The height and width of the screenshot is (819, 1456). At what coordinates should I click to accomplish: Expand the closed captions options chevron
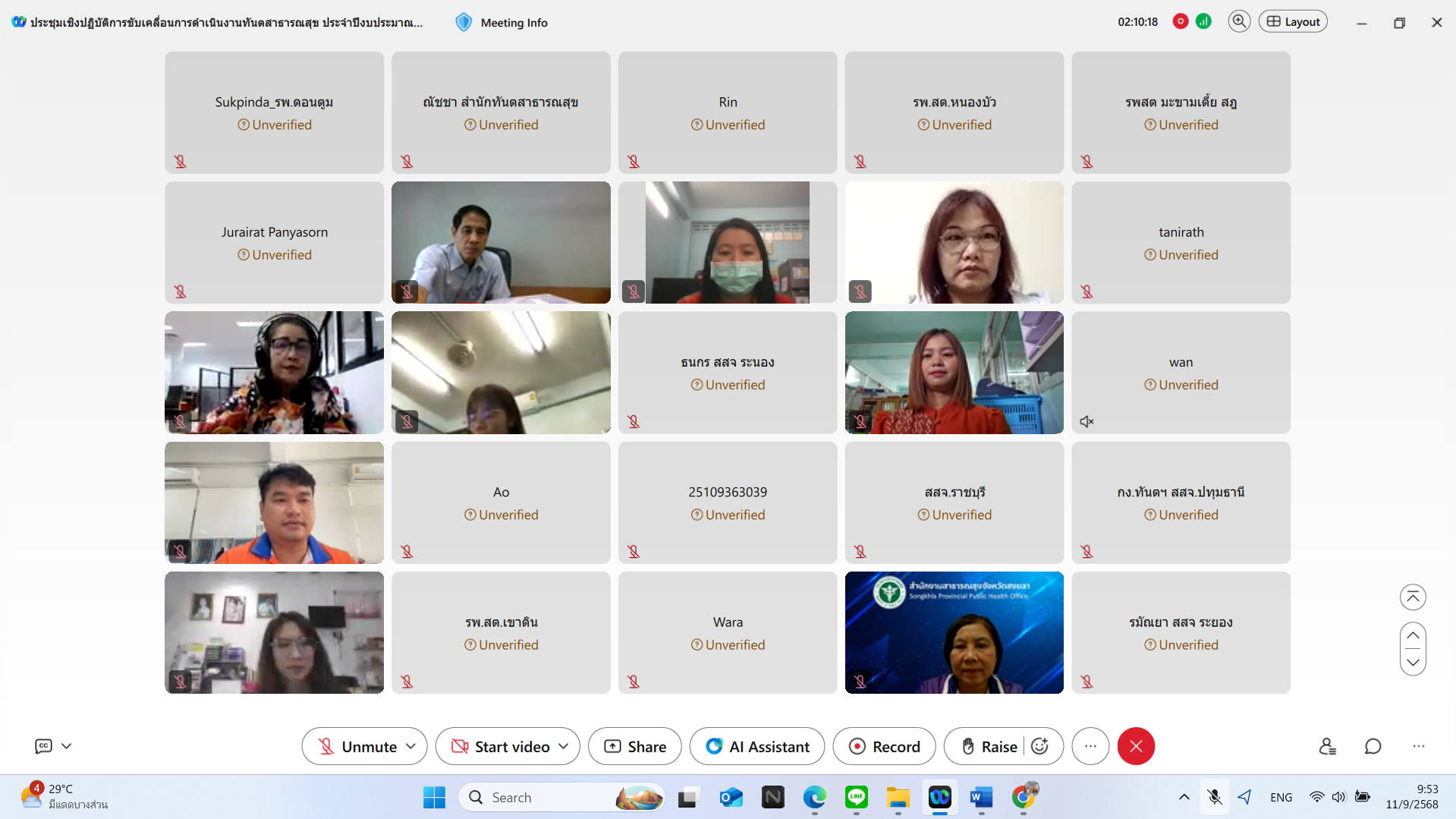tap(67, 746)
